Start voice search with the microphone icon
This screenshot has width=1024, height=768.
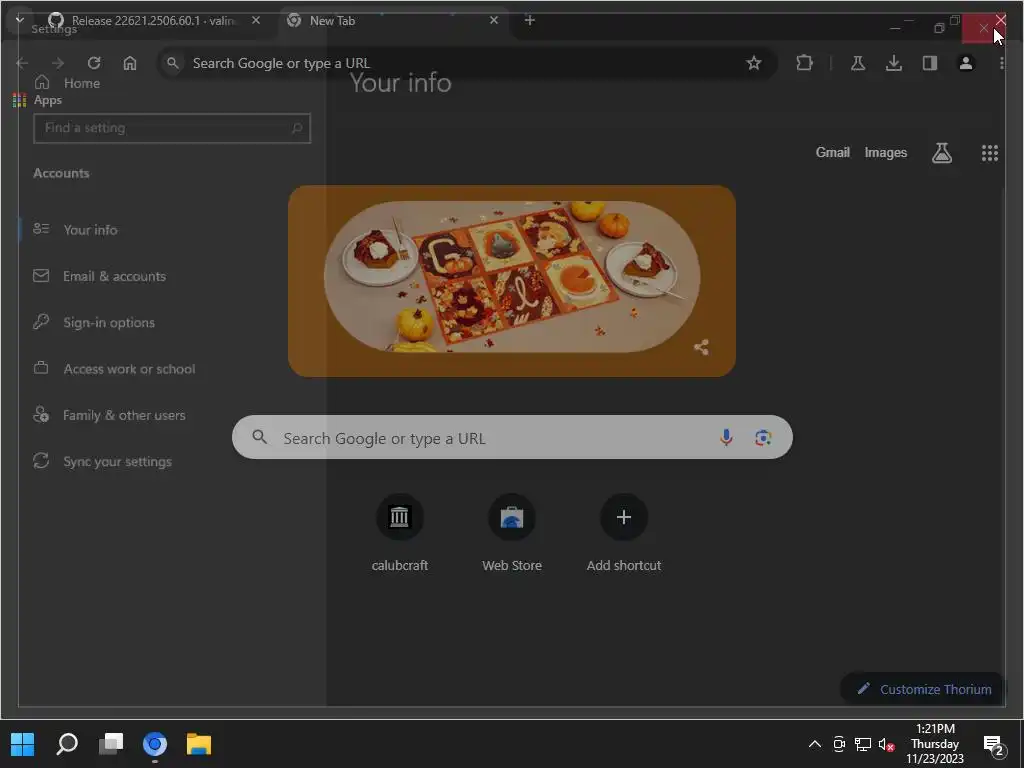pyautogui.click(x=726, y=437)
